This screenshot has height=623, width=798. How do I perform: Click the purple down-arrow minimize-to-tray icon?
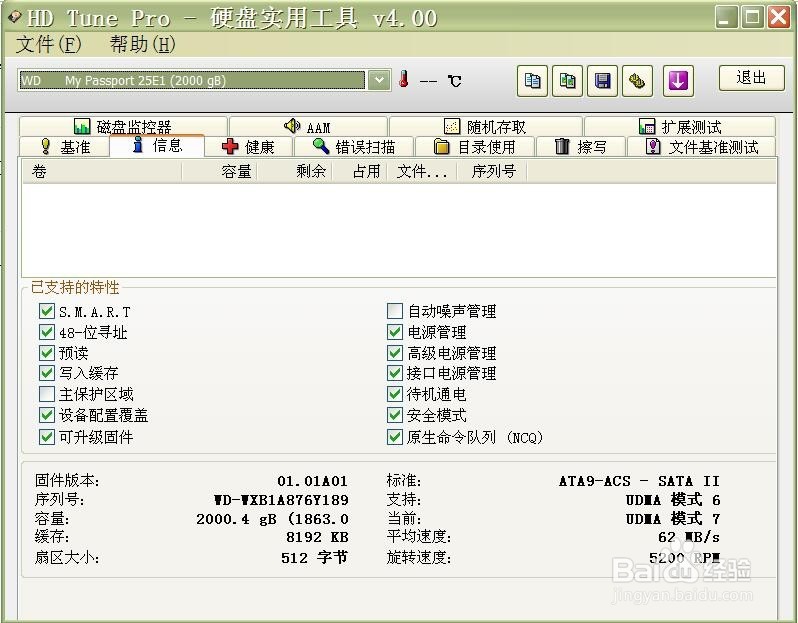click(678, 81)
